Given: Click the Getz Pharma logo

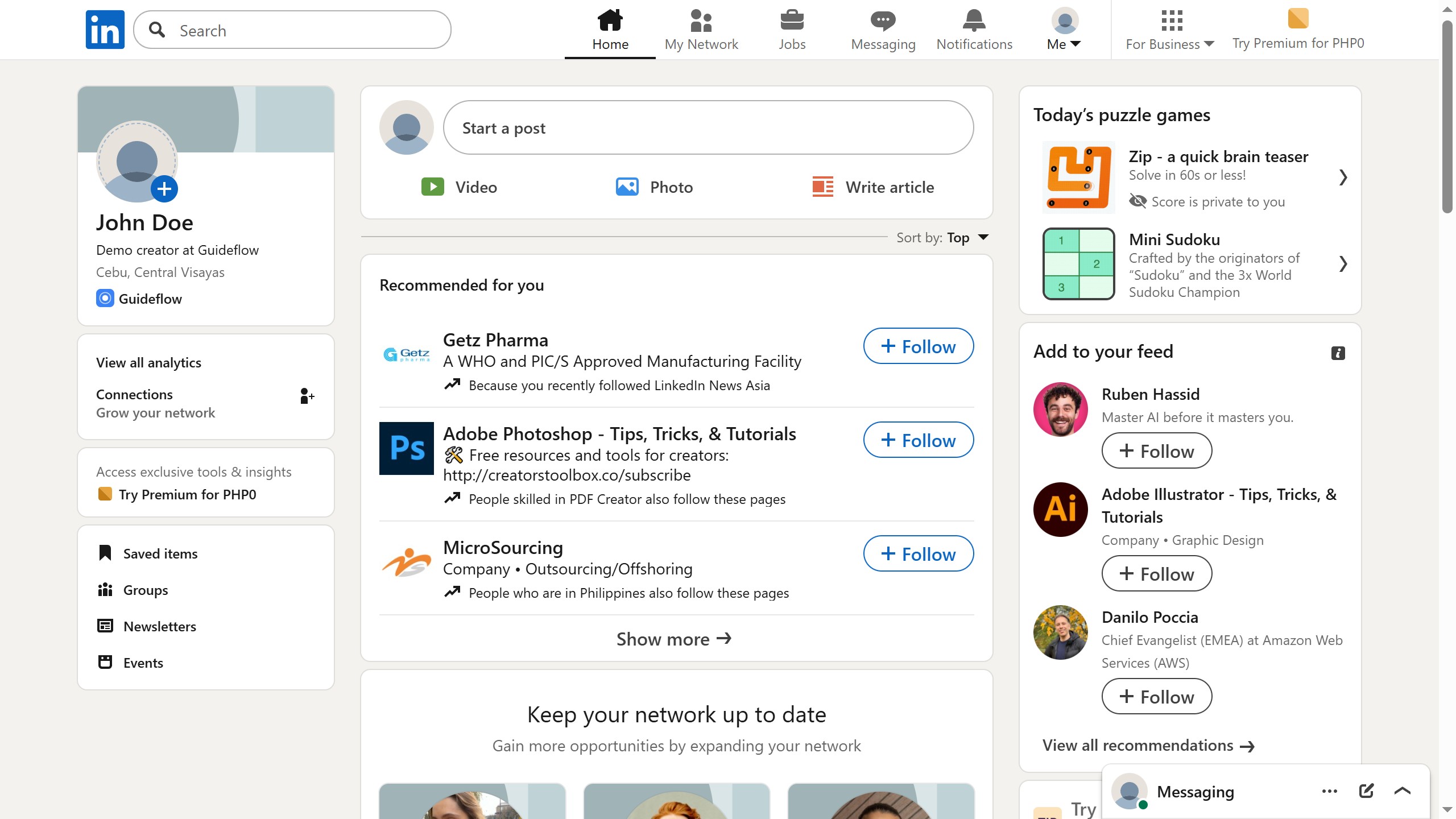Looking at the screenshot, I should (x=407, y=355).
